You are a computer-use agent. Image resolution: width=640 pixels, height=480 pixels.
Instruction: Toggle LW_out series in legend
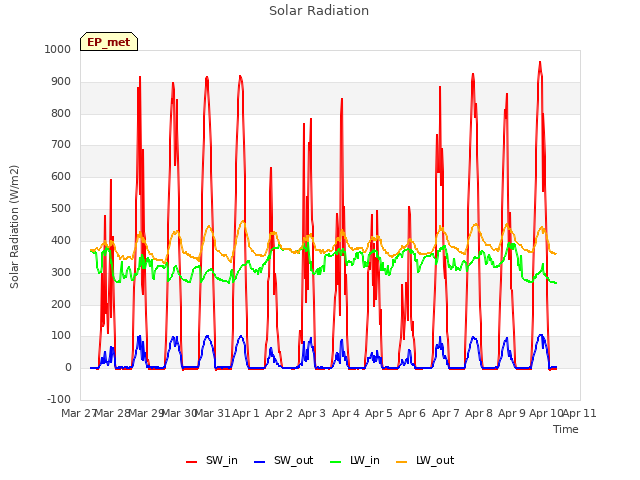[425, 461]
